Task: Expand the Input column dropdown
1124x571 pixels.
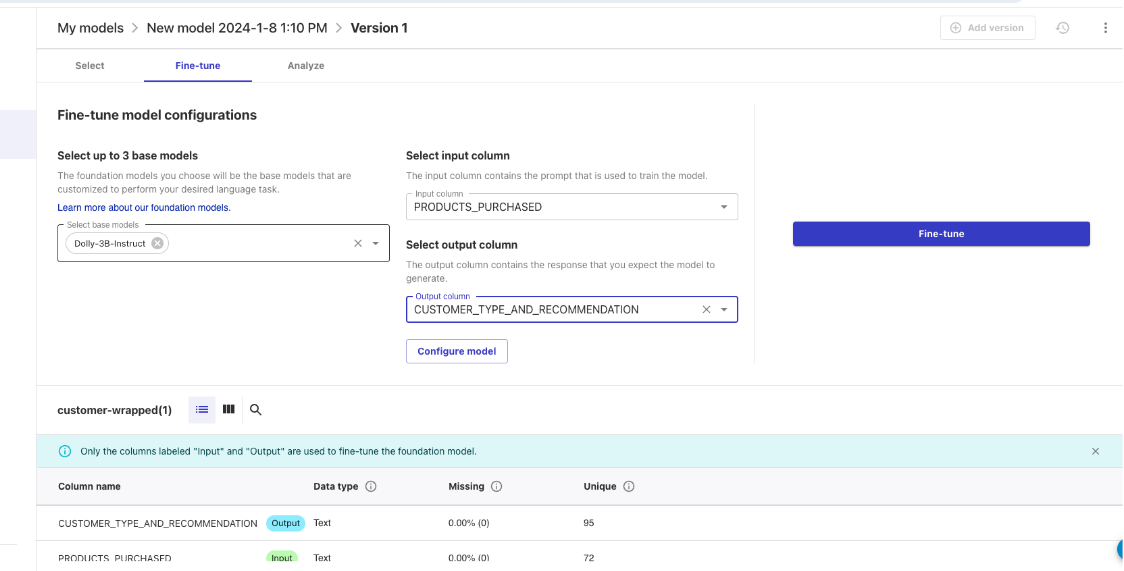Action: pos(724,207)
